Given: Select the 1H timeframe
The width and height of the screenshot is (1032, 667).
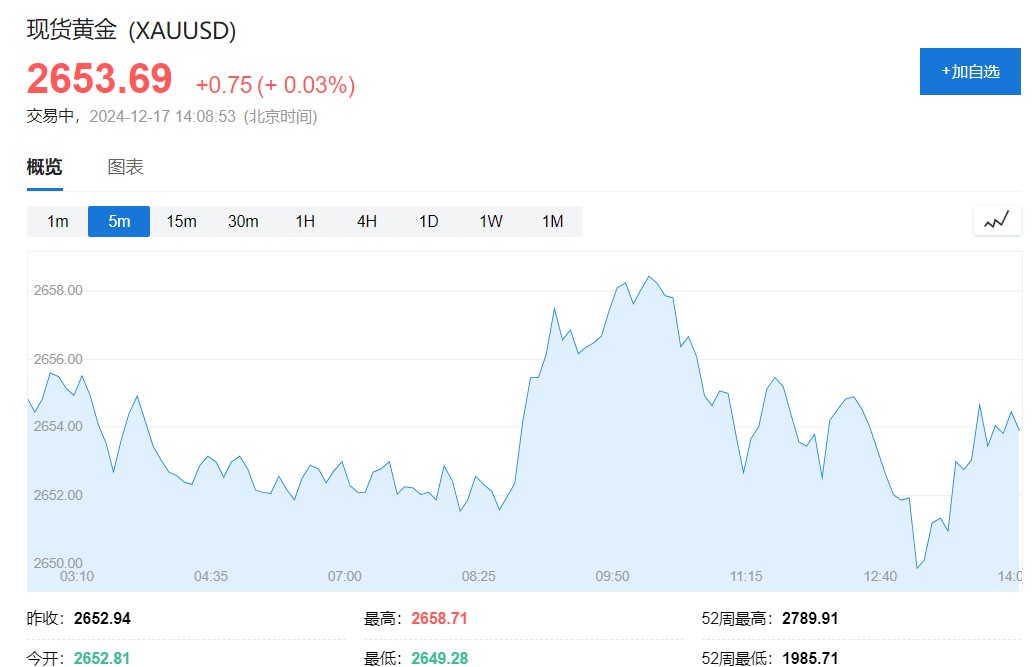Looking at the screenshot, I should 305,221.
